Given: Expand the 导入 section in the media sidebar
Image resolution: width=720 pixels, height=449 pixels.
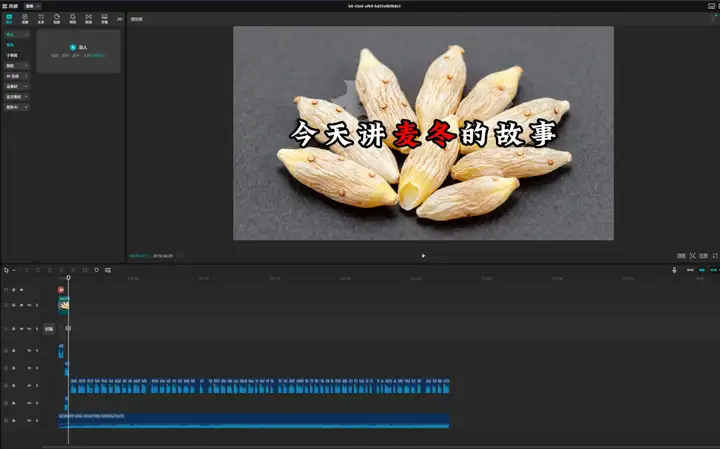Looking at the screenshot, I should 17,34.
